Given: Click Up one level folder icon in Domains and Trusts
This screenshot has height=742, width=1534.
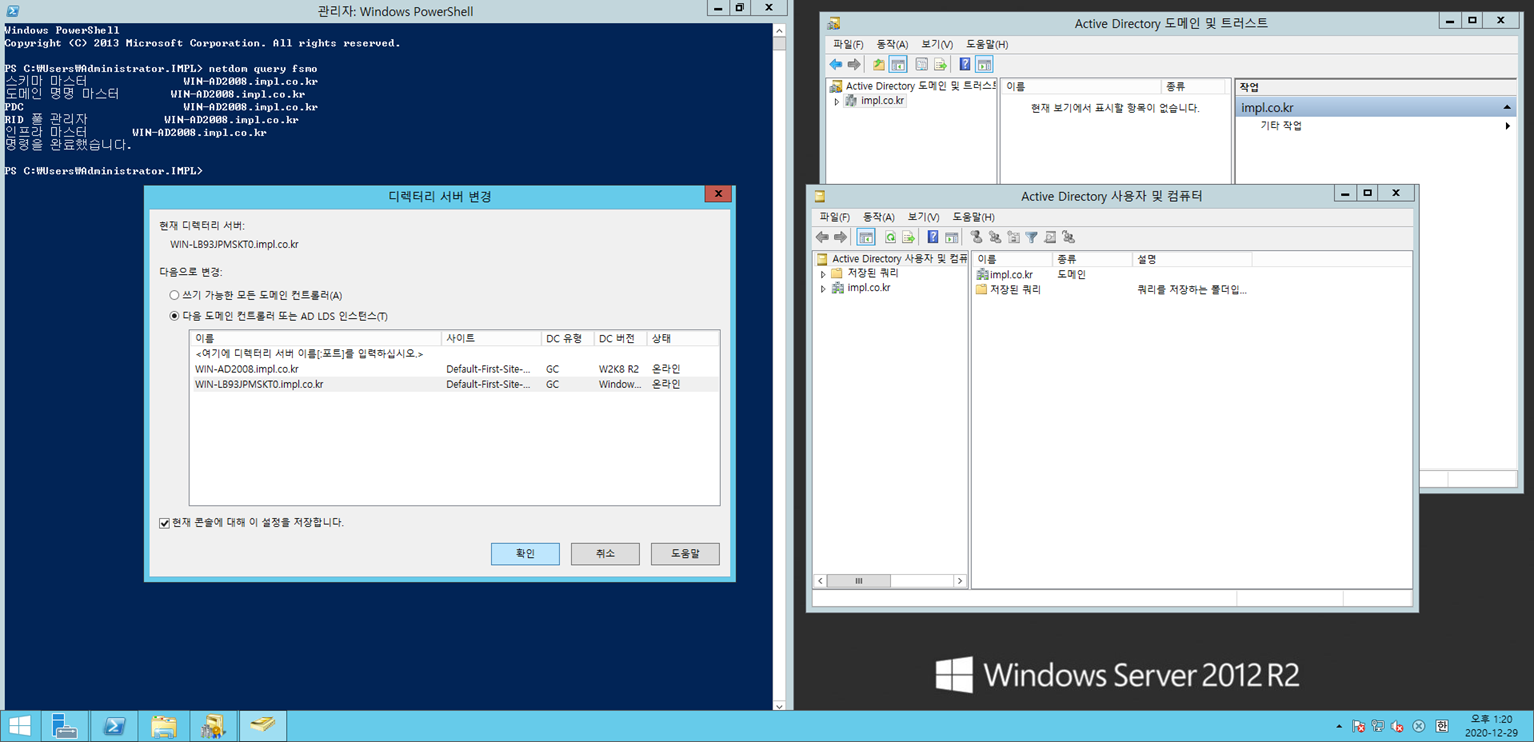Looking at the screenshot, I should (879, 65).
